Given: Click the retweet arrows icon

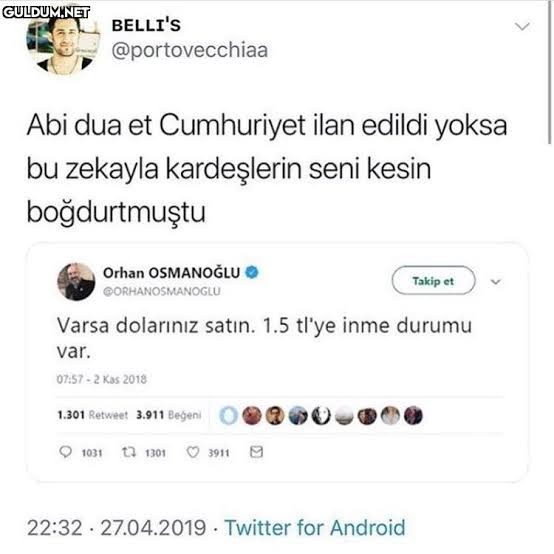Looking at the screenshot, I should coord(129,452).
